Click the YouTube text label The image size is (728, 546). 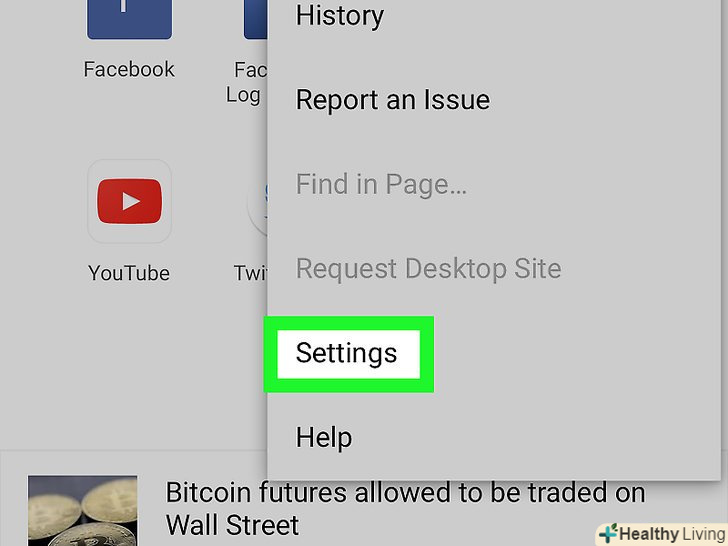(x=129, y=273)
